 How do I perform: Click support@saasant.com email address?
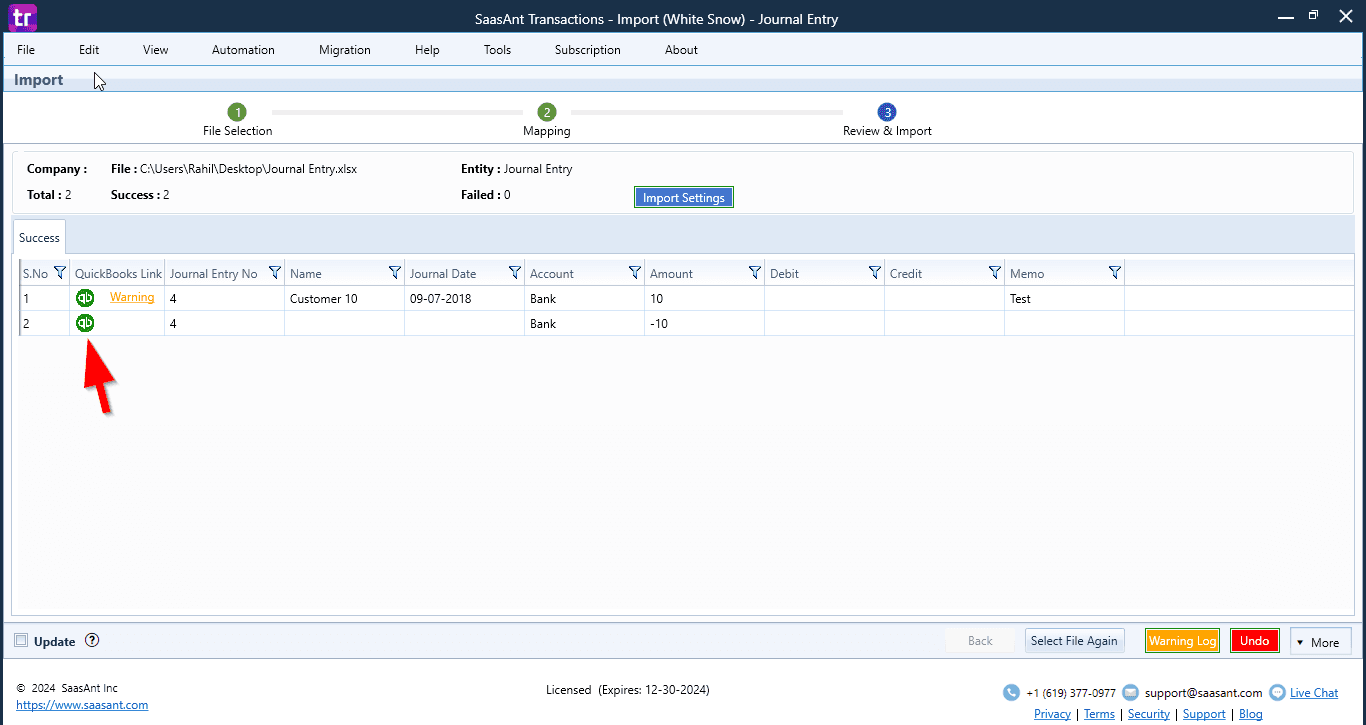(x=1204, y=693)
